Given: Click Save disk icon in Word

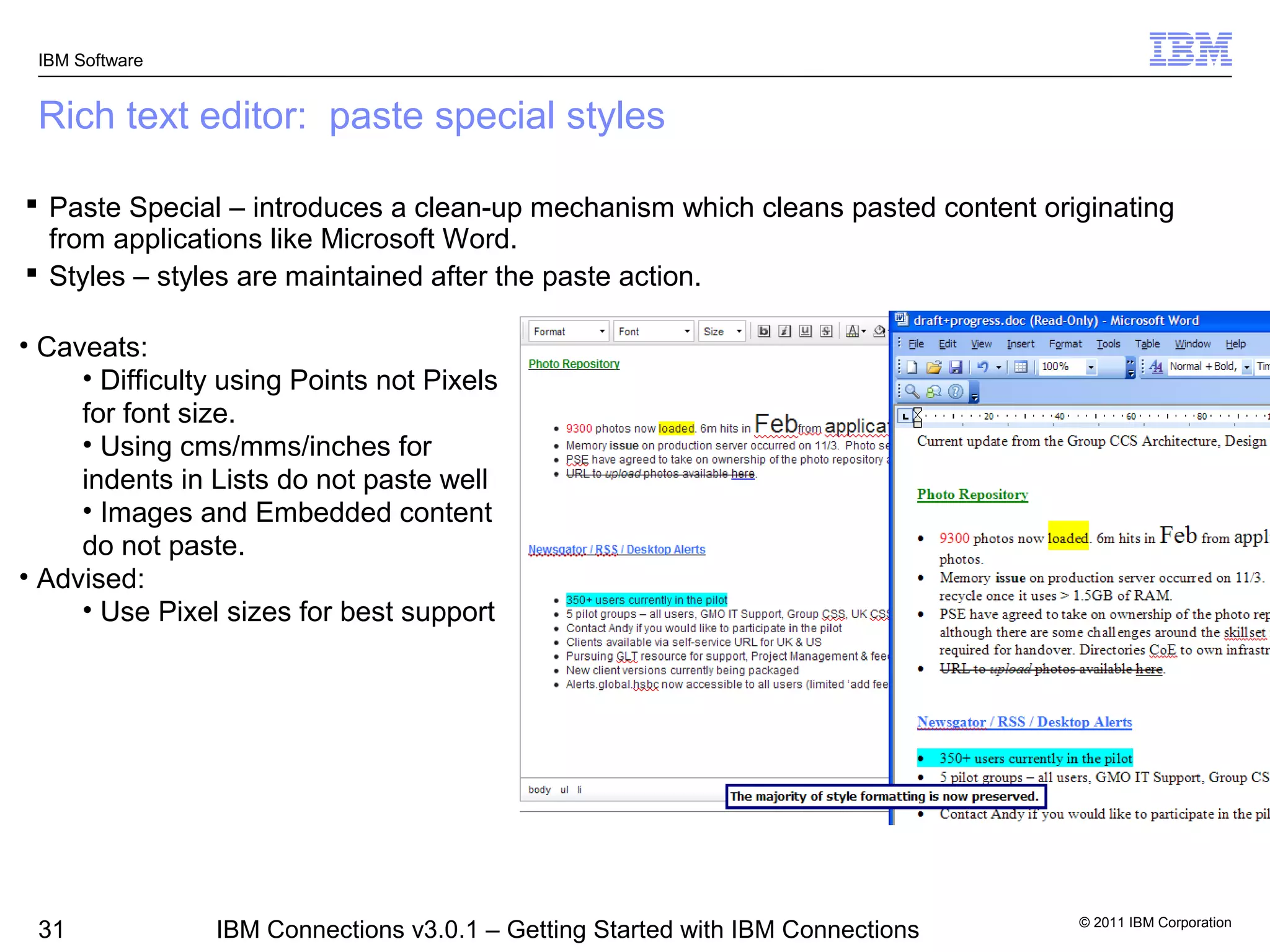Looking at the screenshot, I should click(x=956, y=367).
